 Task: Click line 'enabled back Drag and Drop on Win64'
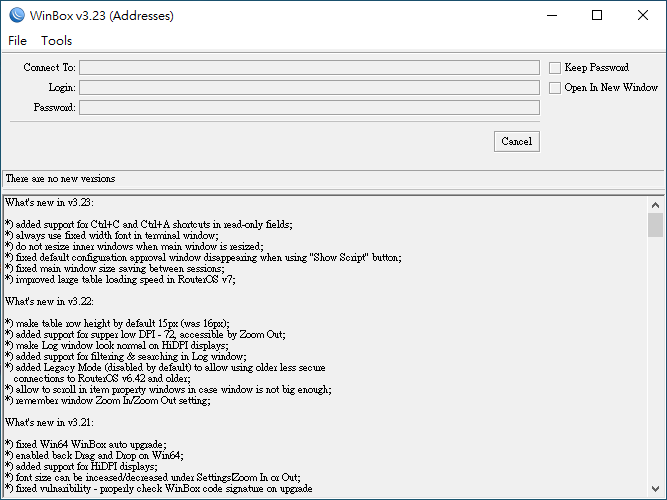[94, 456]
